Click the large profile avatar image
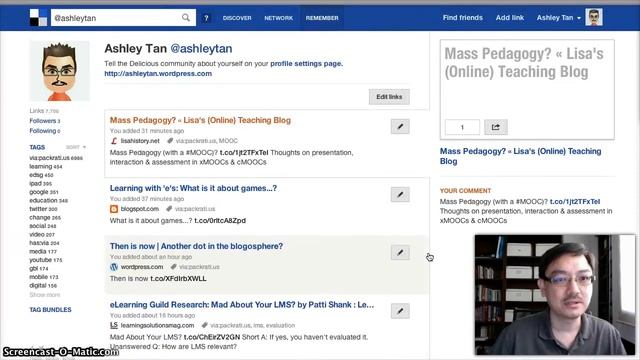Viewport: 640px width, 360px height. pos(59,71)
